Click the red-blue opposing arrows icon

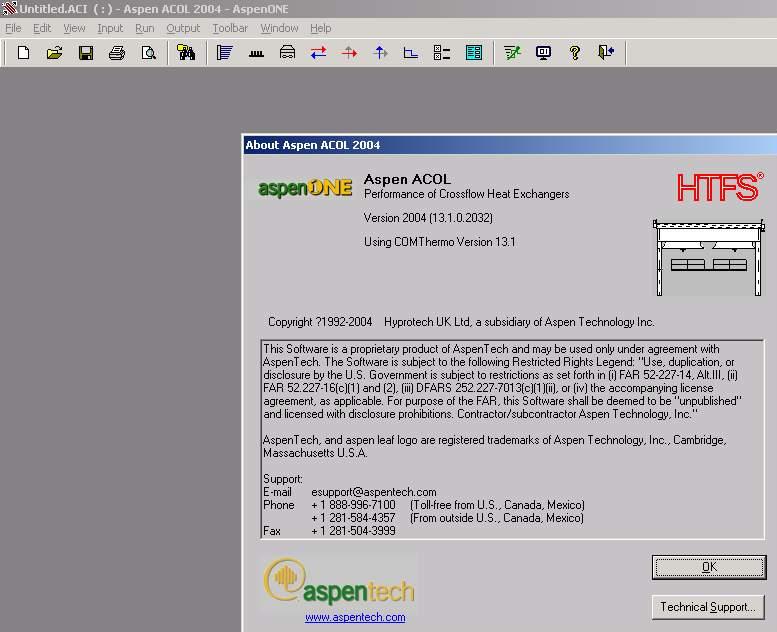pos(318,53)
